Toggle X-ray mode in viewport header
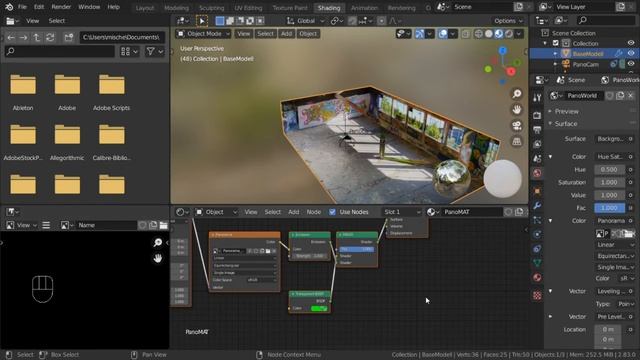Image resolution: width=640 pixels, height=360 pixels. [465, 34]
